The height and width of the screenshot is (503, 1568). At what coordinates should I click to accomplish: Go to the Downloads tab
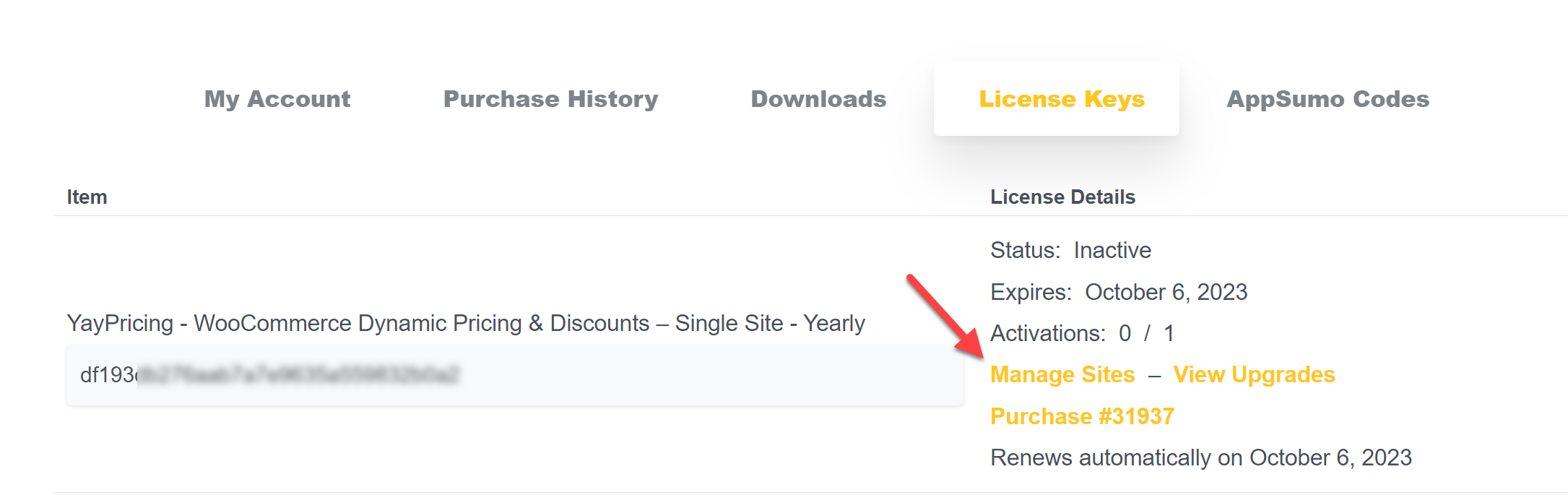click(x=818, y=99)
